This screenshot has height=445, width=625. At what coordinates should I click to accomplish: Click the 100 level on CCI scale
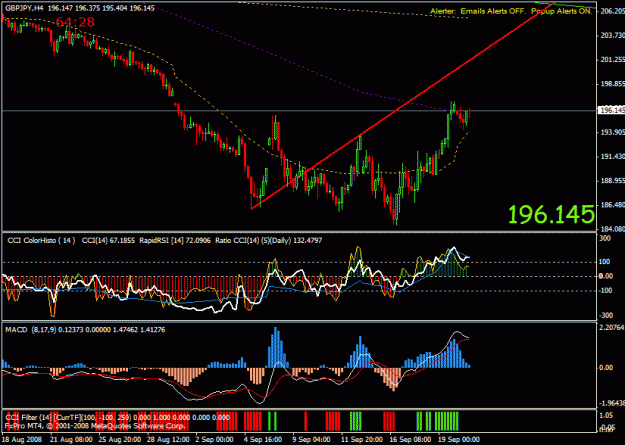coord(605,262)
